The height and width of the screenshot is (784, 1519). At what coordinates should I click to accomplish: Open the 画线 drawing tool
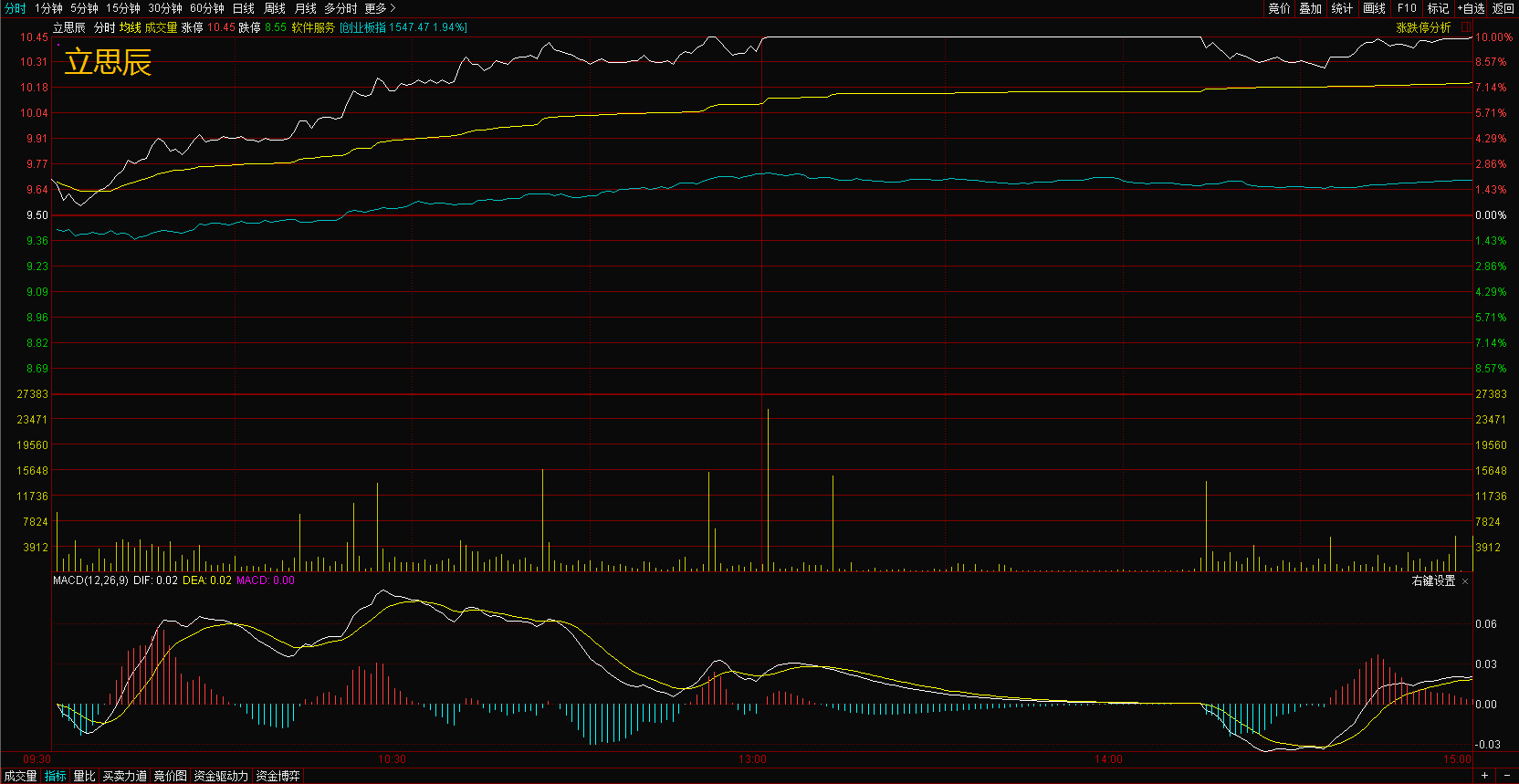click(1374, 8)
